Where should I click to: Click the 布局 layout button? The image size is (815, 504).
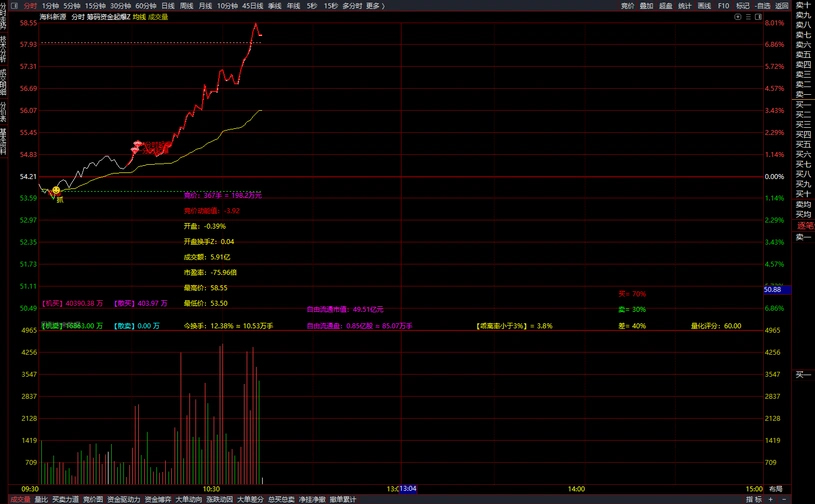click(775, 489)
